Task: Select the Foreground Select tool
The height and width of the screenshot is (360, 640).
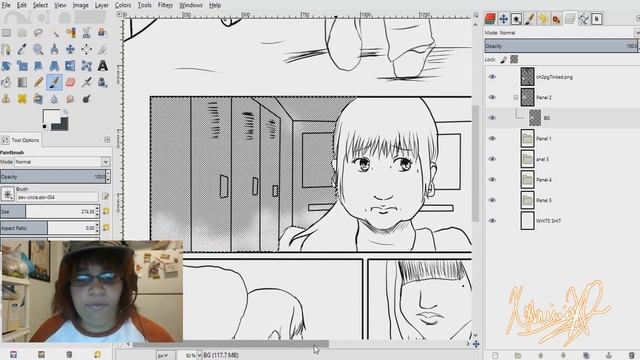Action: [102, 33]
